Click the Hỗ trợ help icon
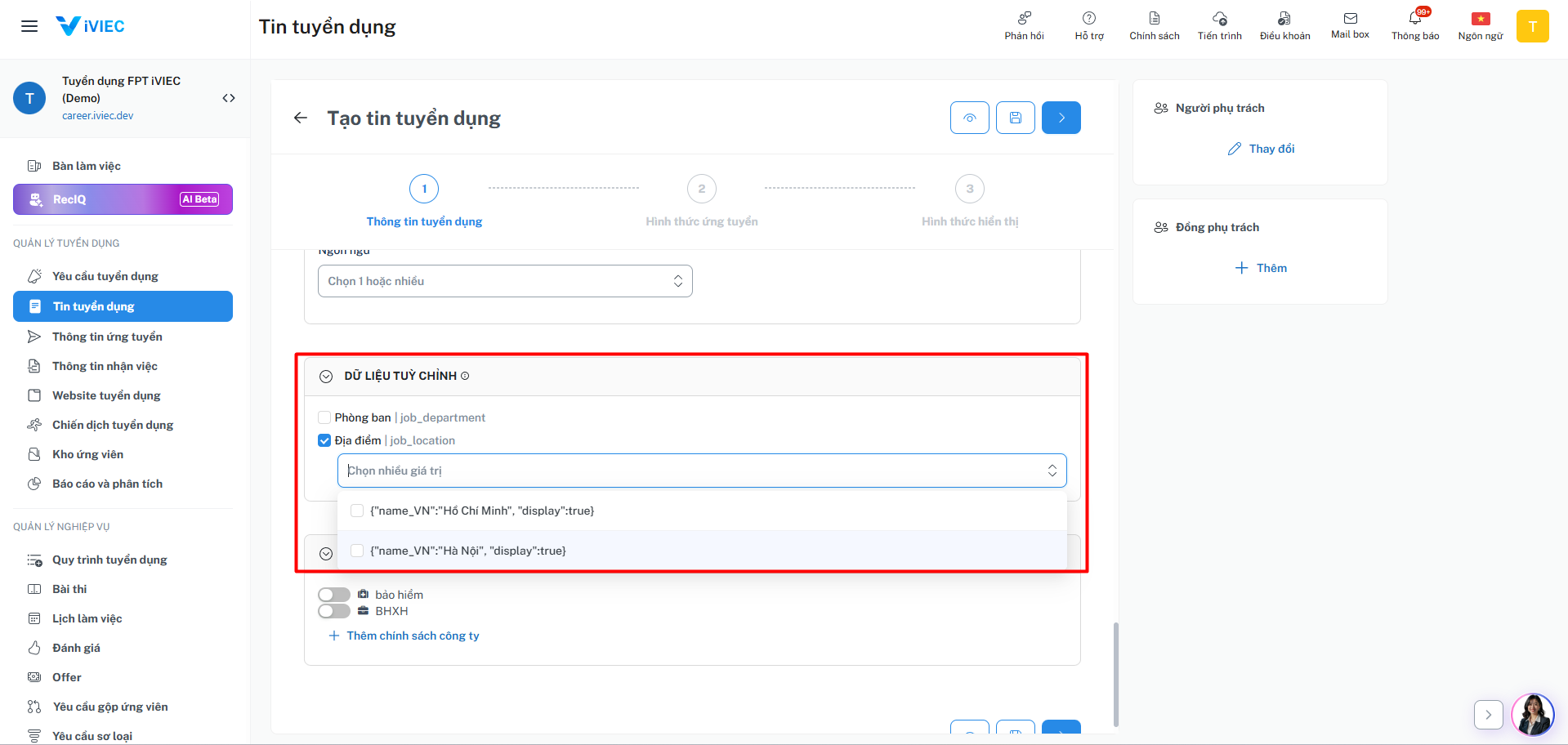Screen dimensions: 1568x745 tap(1089, 19)
